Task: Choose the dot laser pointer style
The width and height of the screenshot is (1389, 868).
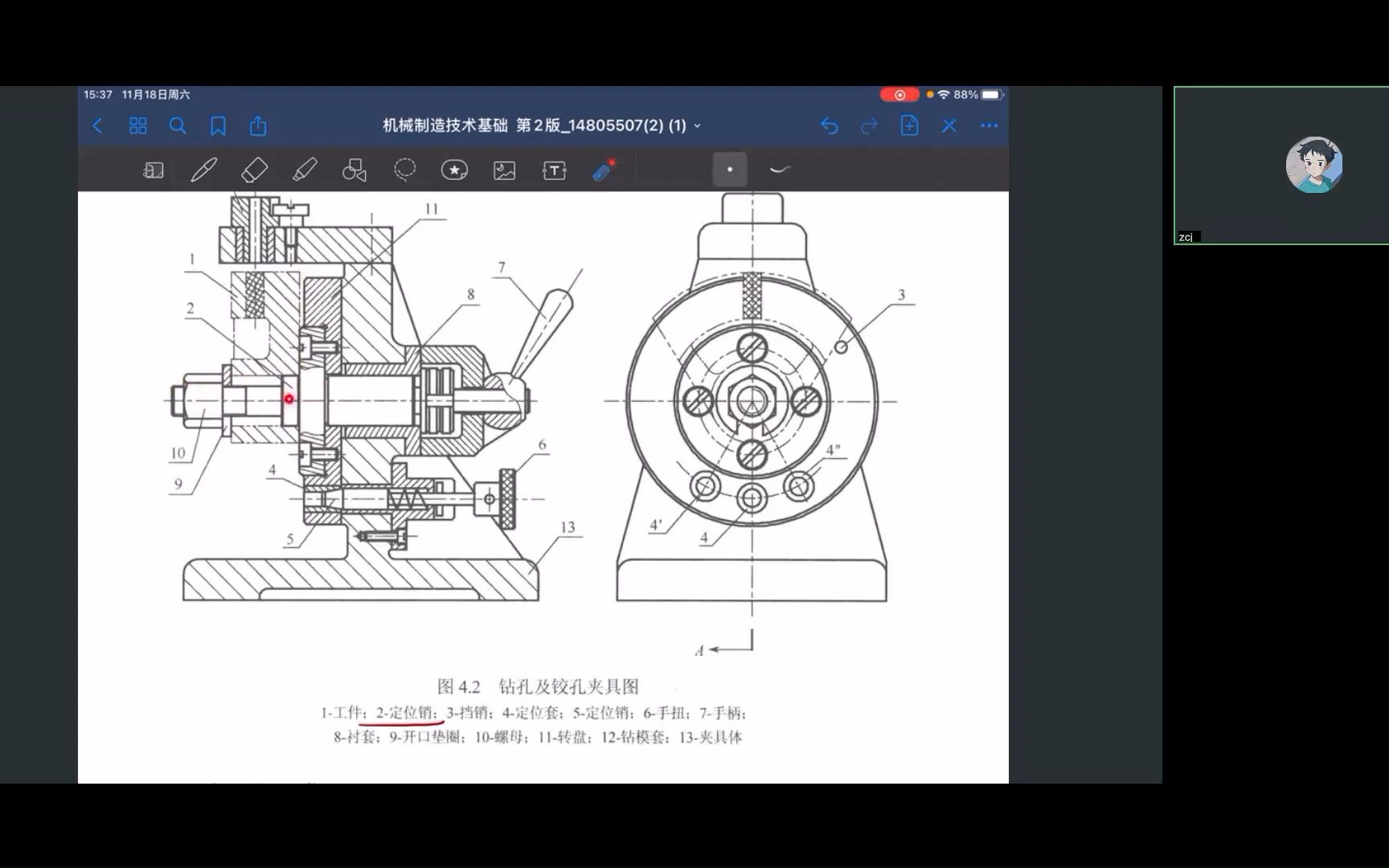Action: pos(730,170)
